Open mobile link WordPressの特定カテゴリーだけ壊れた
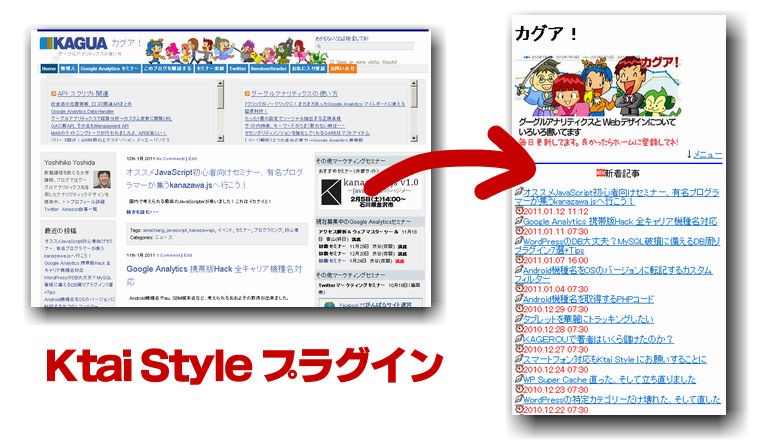 (x=622, y=399)
